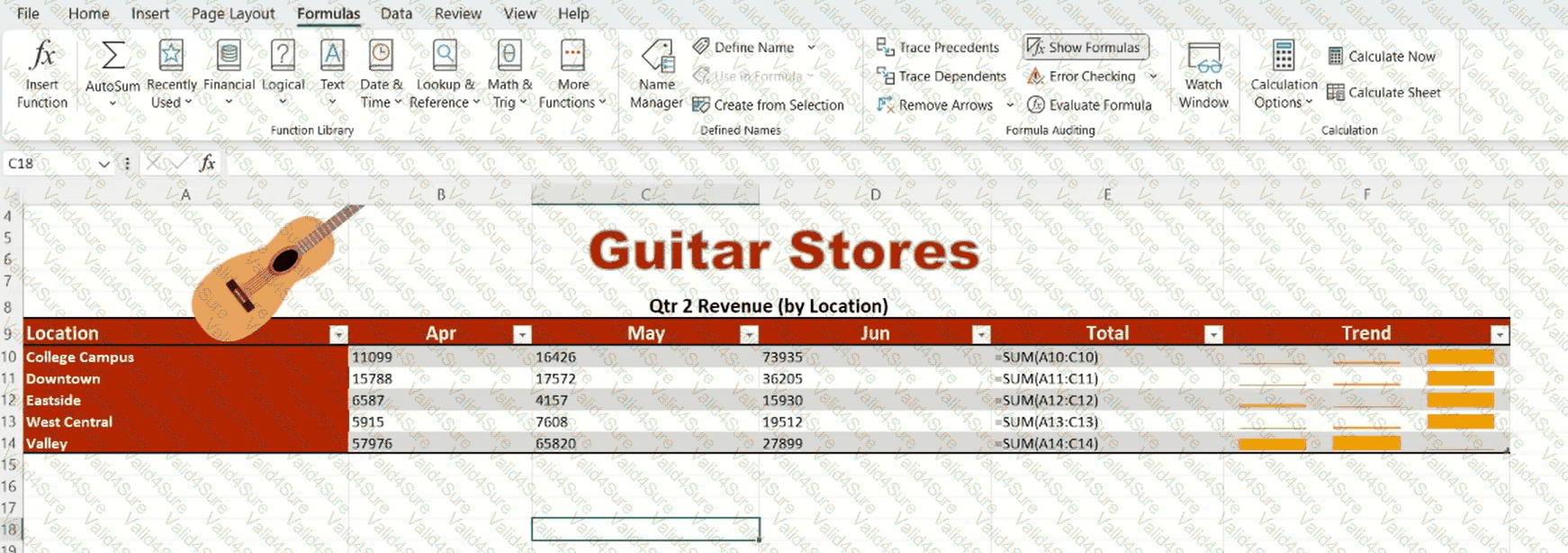
Task: Open the Error Checking dropdown arrow
Action: point(1153,77)
